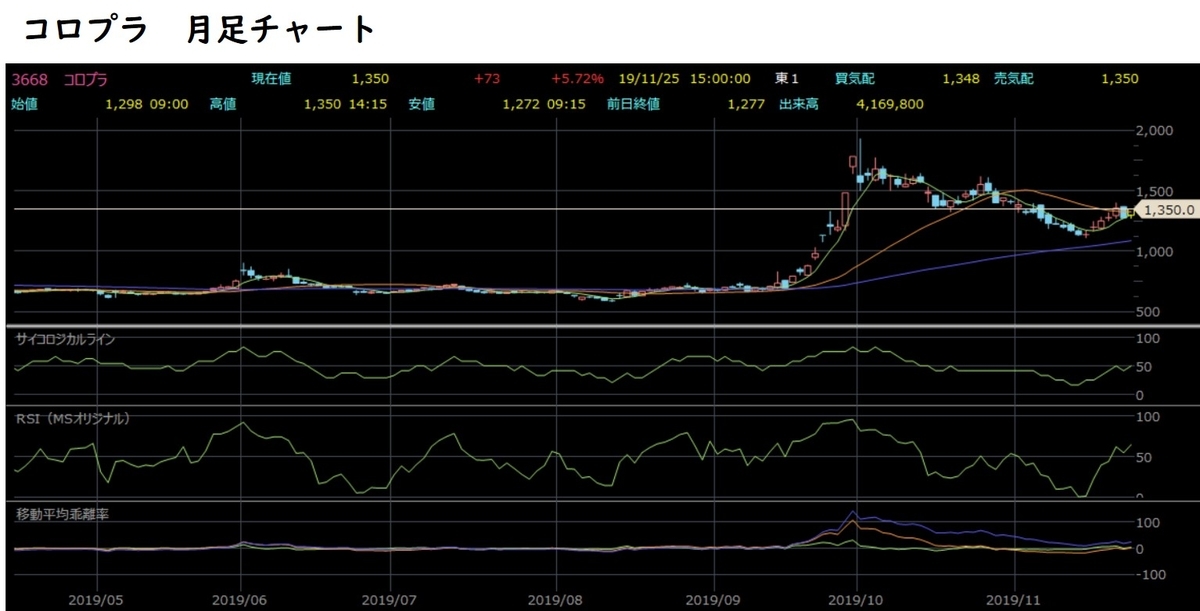Click the 2,000 price axis label

click(1155, 131)
